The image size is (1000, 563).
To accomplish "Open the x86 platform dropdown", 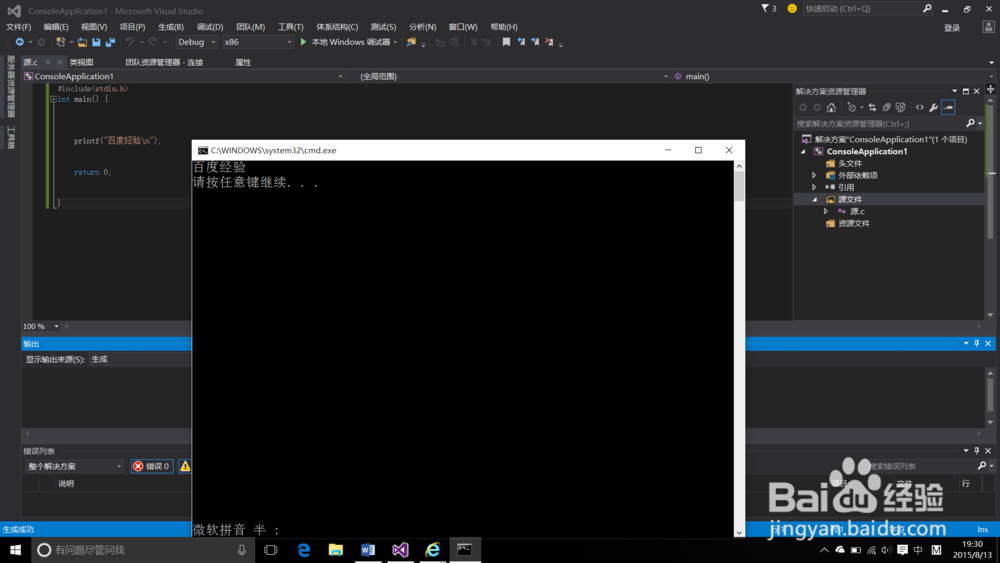I will 258,42.
